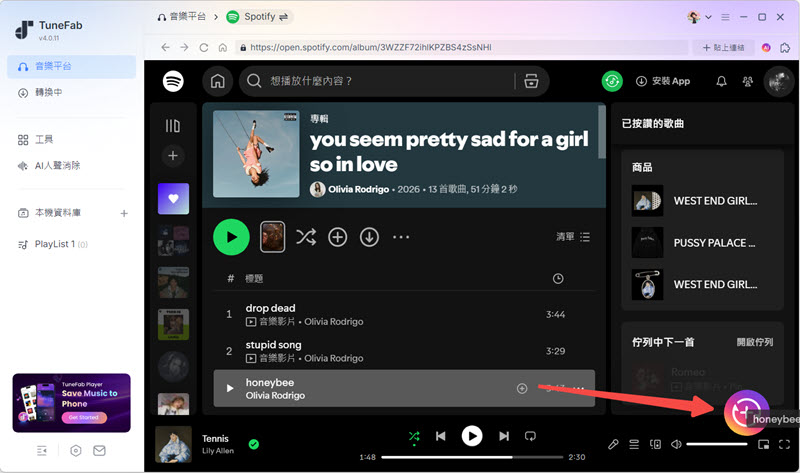Click the Spotify logo
Screen dimensions: 800x473
tap(173, 81)
